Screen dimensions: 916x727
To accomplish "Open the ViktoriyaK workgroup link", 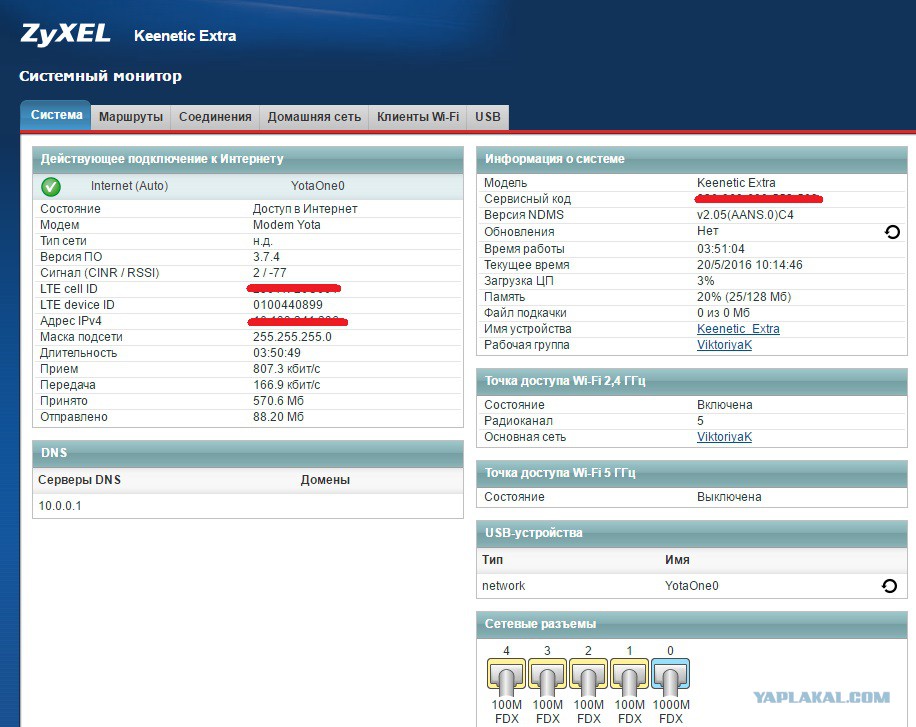I will tap(724, 345).
